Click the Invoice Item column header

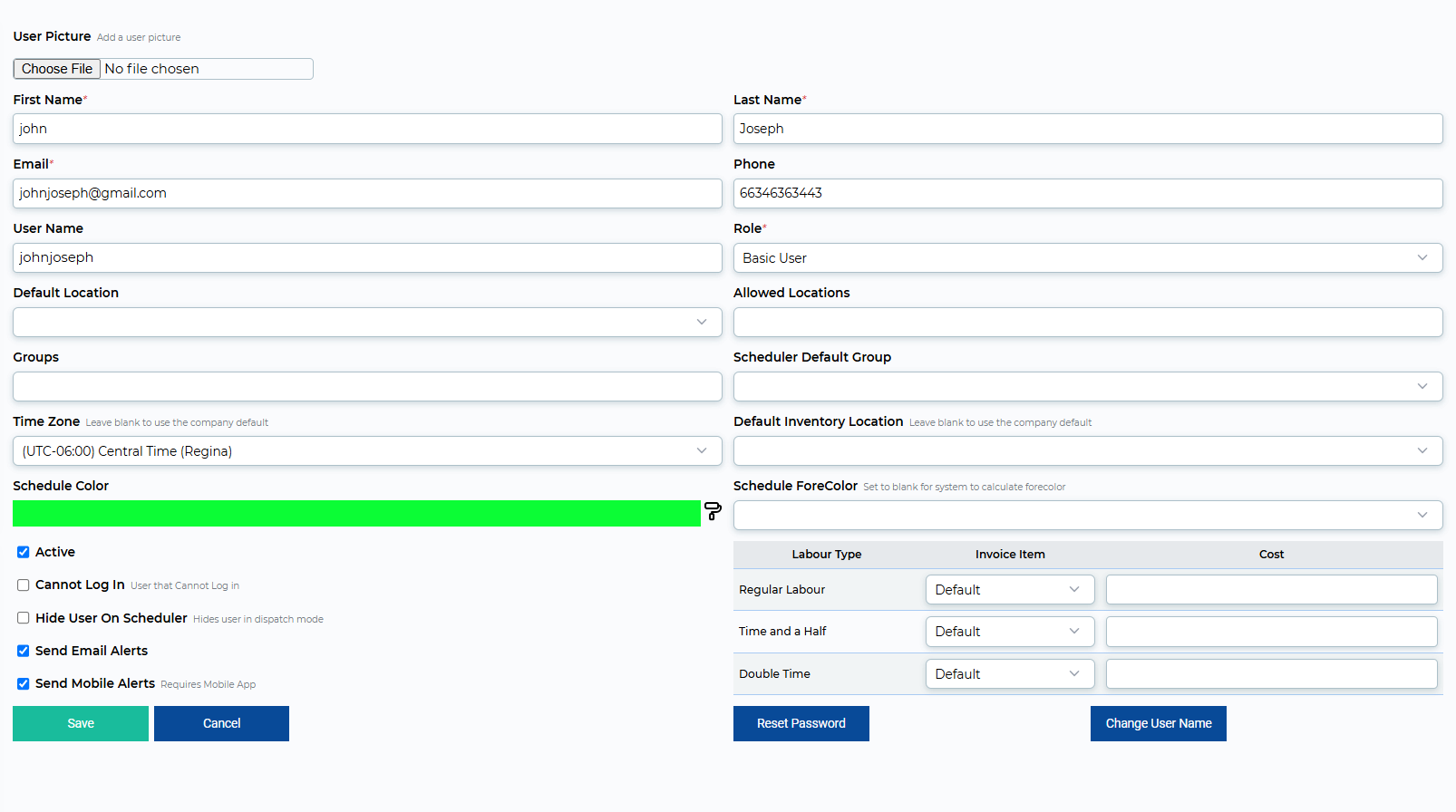click(x=1010, y=555)
